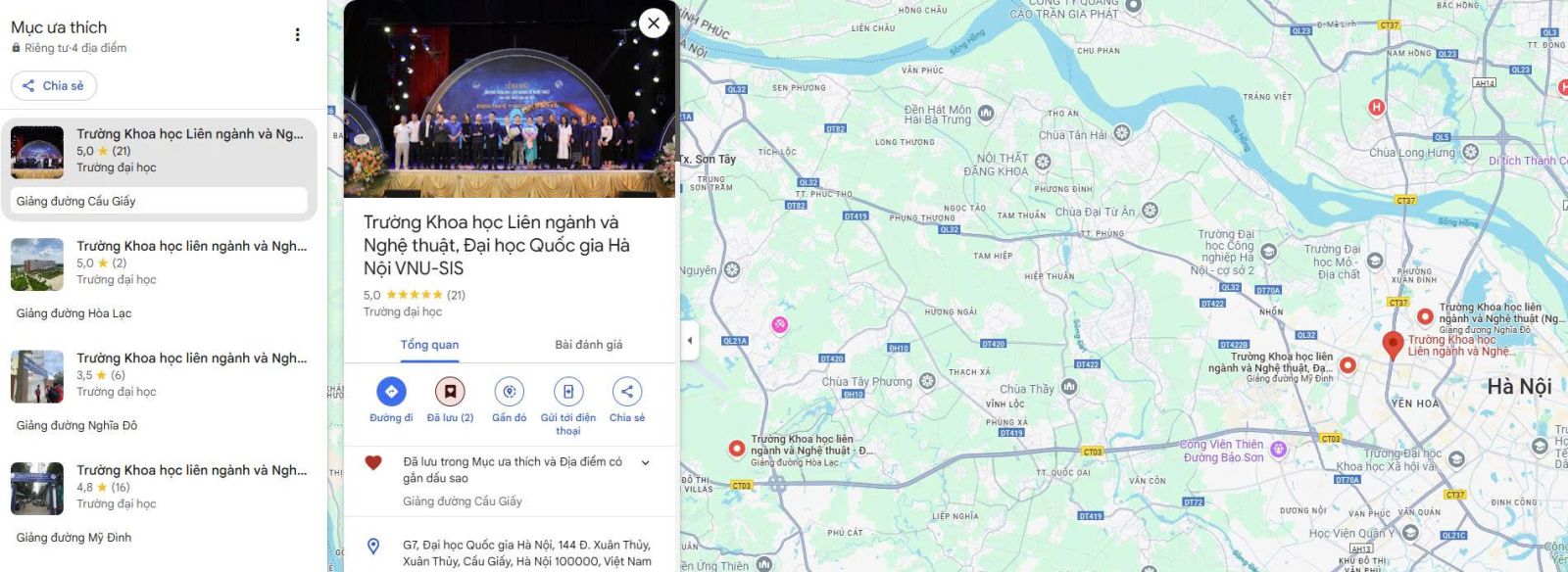Expand the saved-in-lists chevron
The height and width of the screenshot is (572, 1568).
[x=645, y=462]
